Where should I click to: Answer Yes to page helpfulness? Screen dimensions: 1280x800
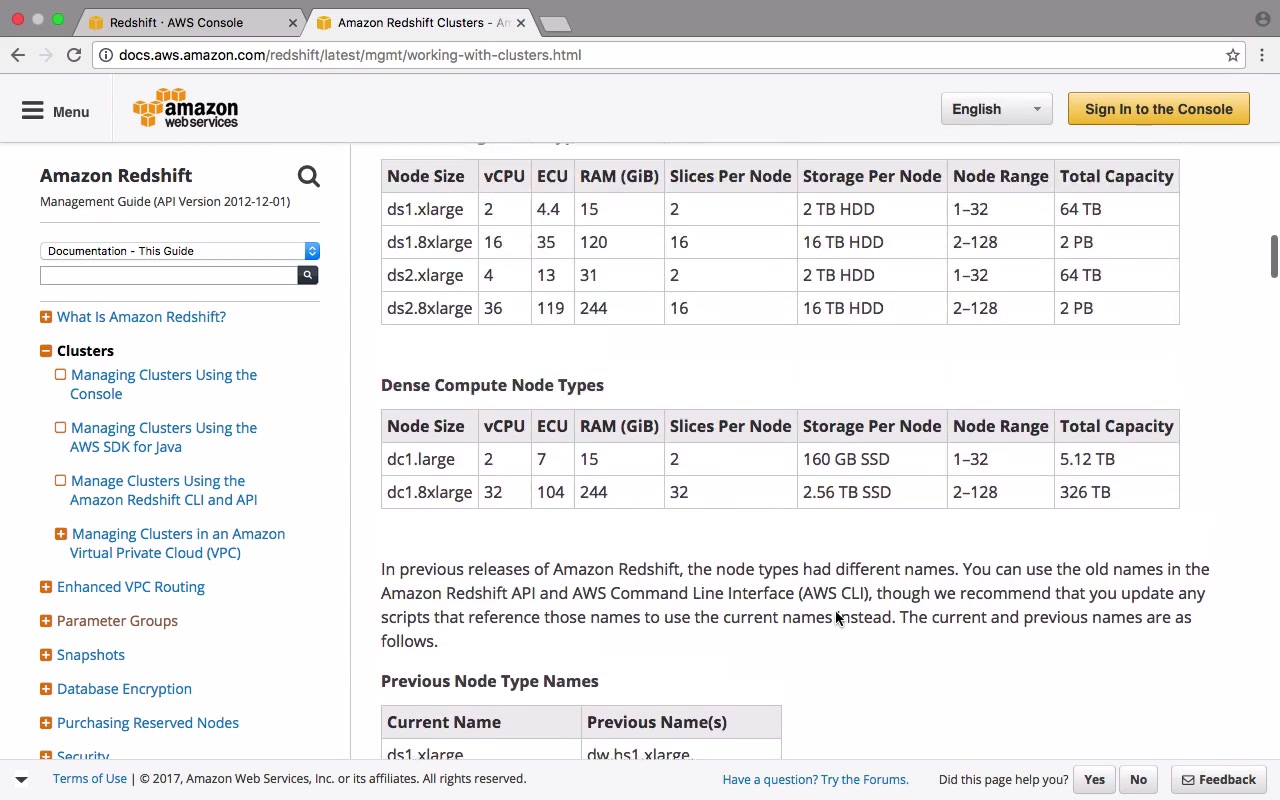[1094, 779]
